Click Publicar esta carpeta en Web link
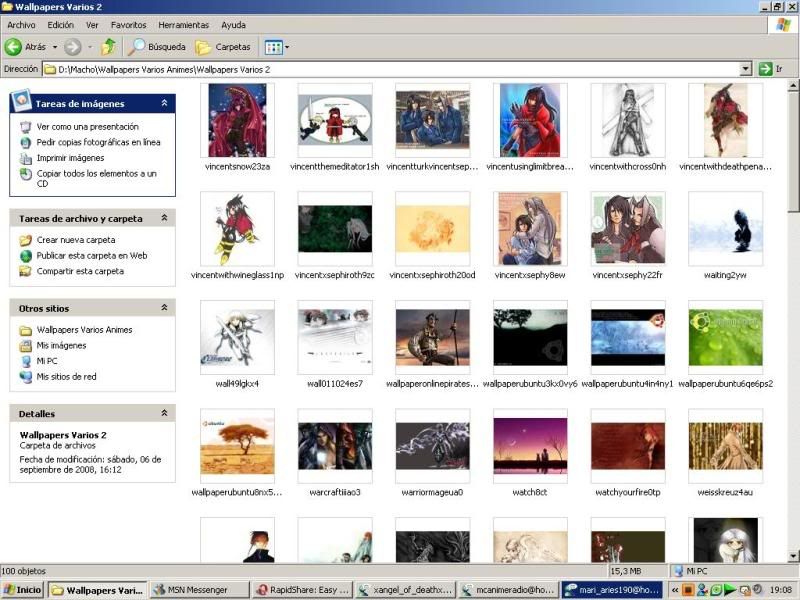The width and height of the screenshot is (800, 600). click(92, 256)
